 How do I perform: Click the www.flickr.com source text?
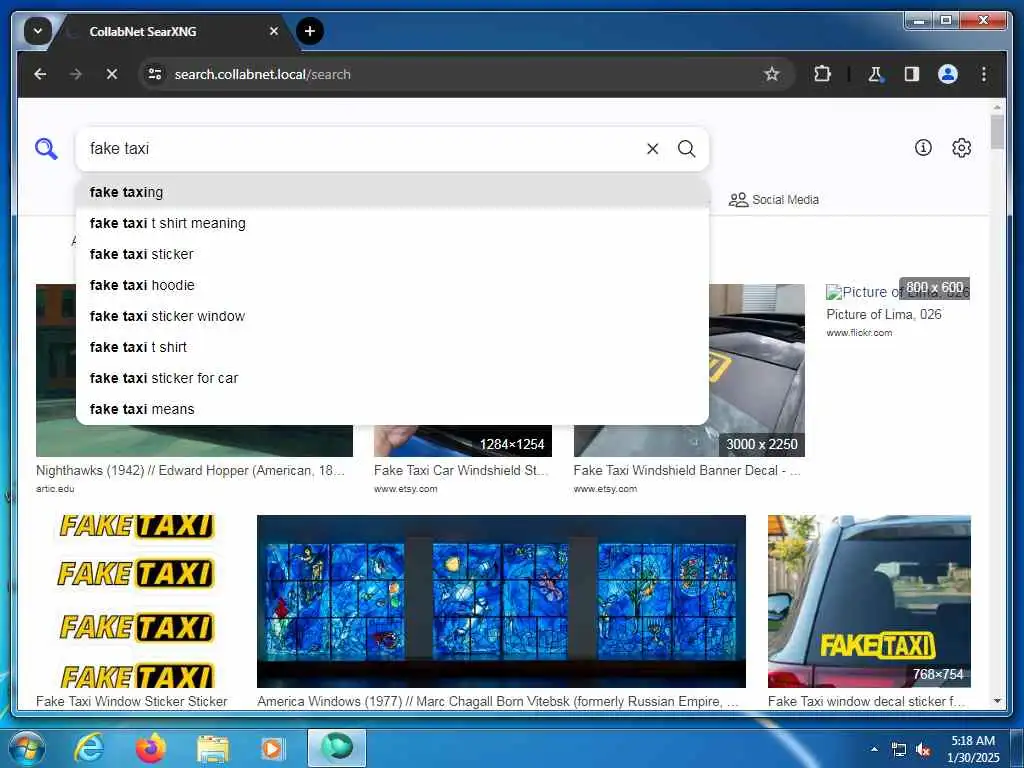pyautogui.click(x=859, y=332)
